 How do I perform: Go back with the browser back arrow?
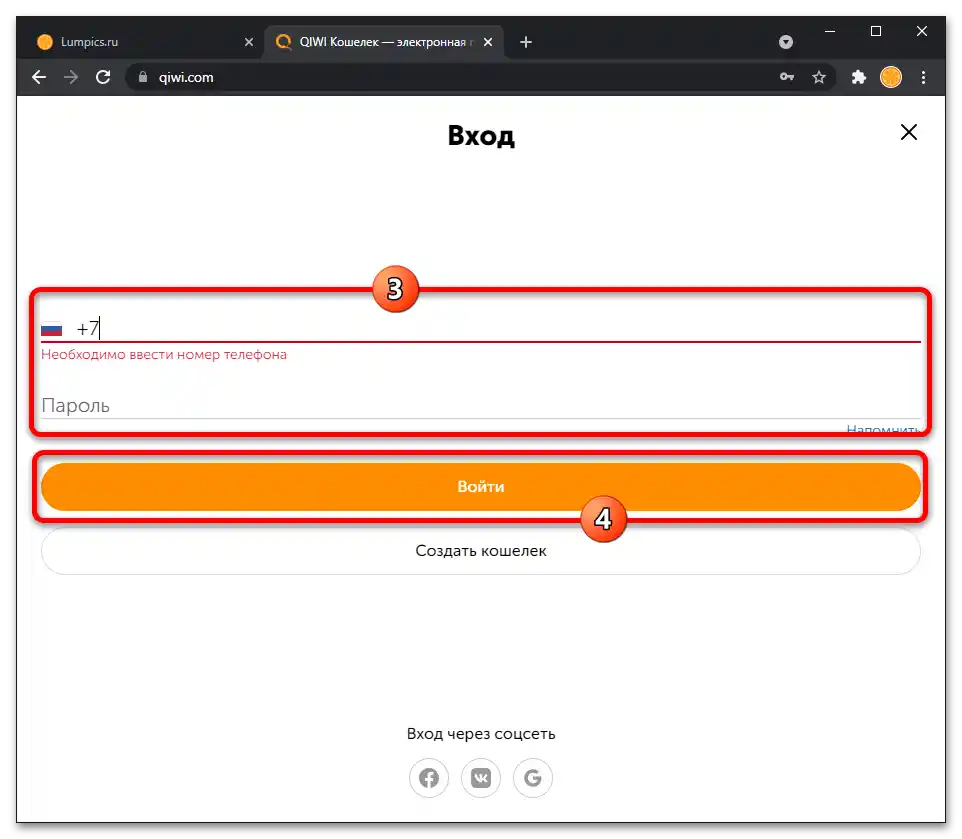(39, 77)
